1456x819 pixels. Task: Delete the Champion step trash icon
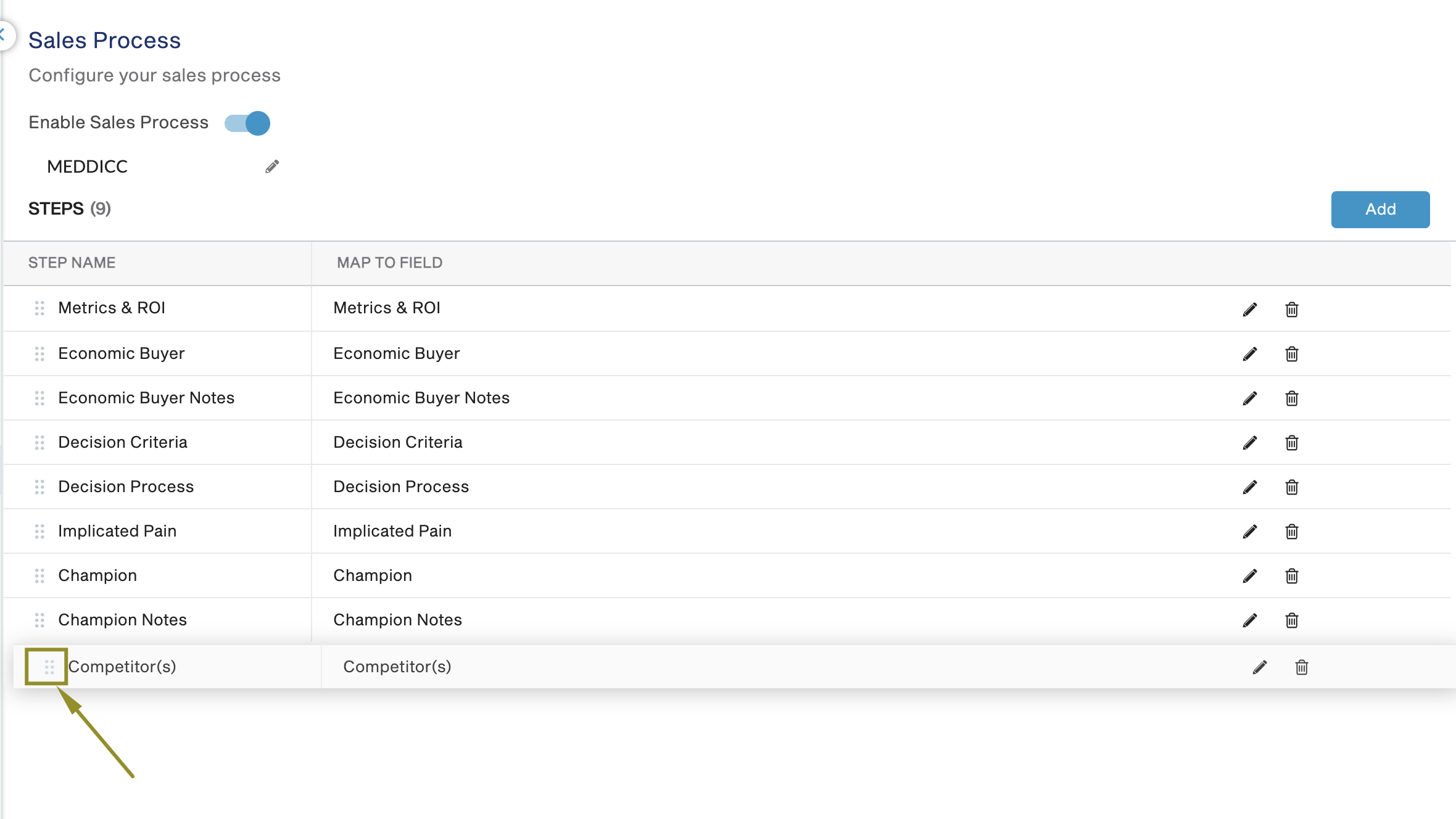[x=1292, y=575]
